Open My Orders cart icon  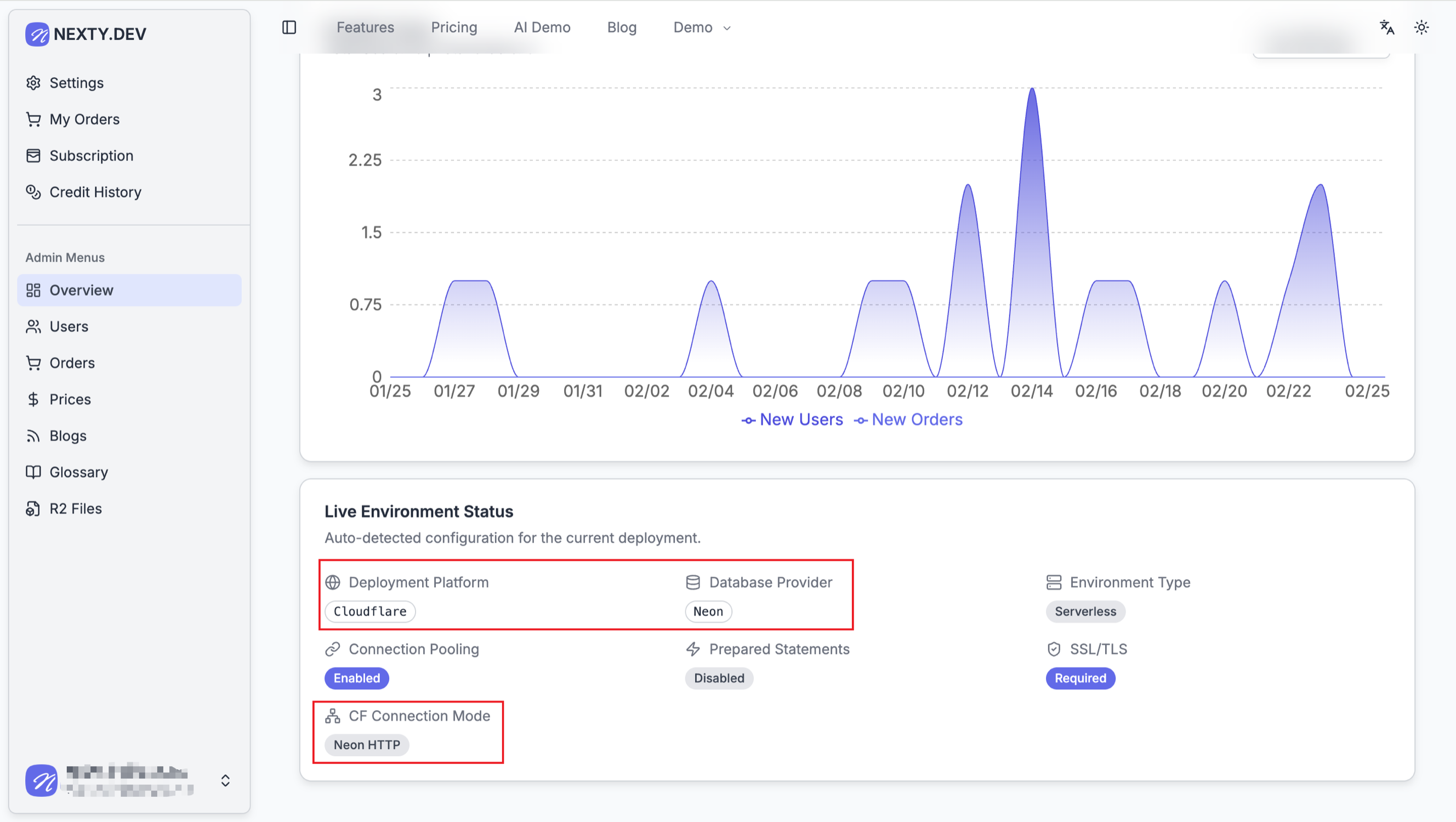click(33, 120)
